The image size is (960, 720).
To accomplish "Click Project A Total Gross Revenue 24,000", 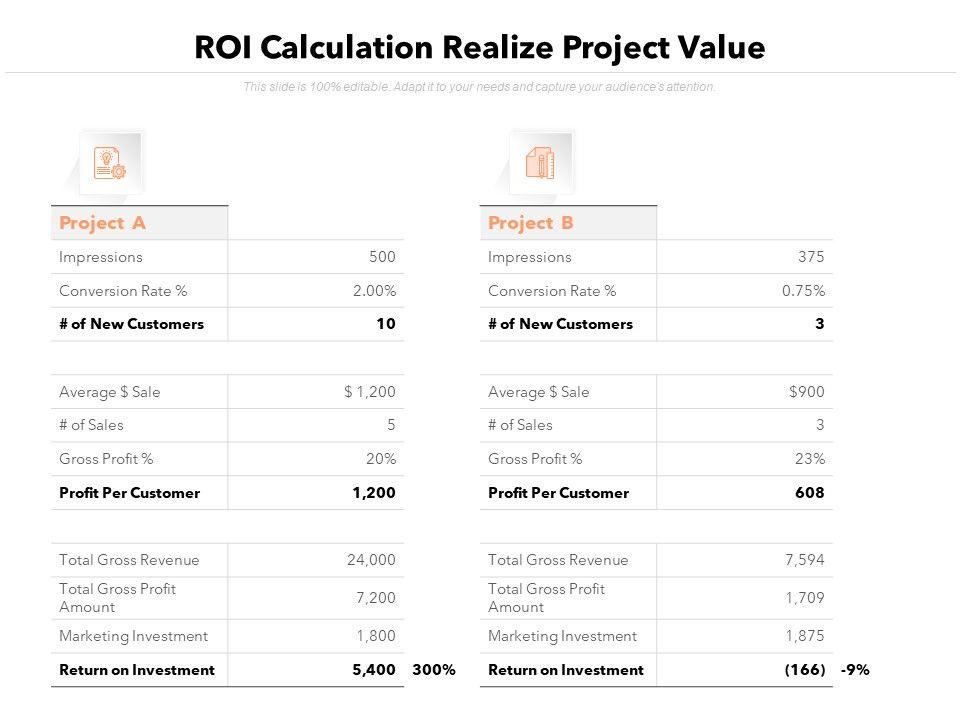I will pyautogui.click(x=370, y=560).
